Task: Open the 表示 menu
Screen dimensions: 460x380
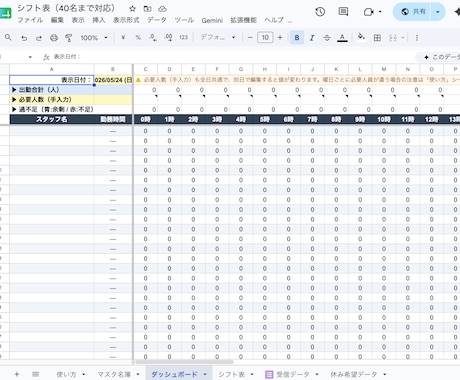Action: coord(78,20)
